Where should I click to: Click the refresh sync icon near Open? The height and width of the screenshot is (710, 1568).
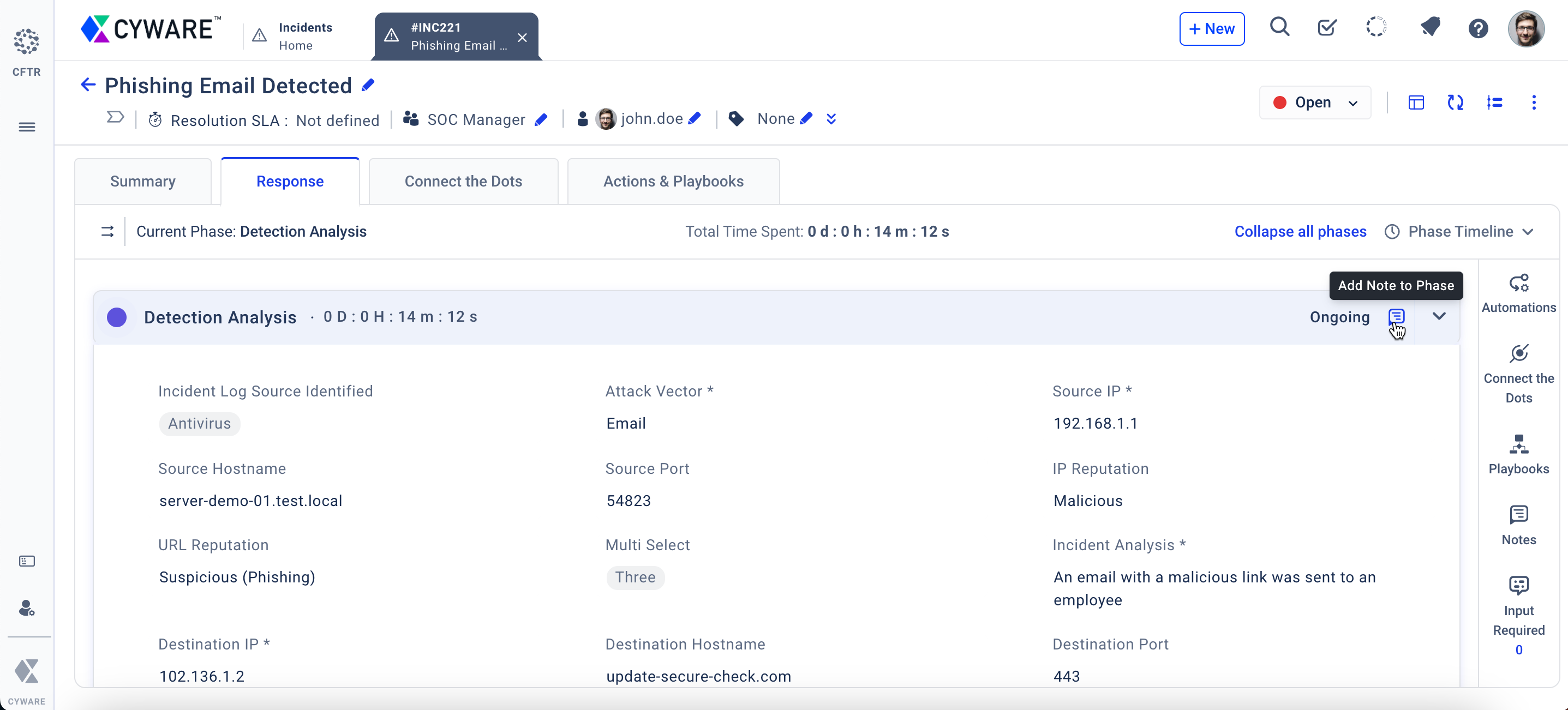point(1455,102)
